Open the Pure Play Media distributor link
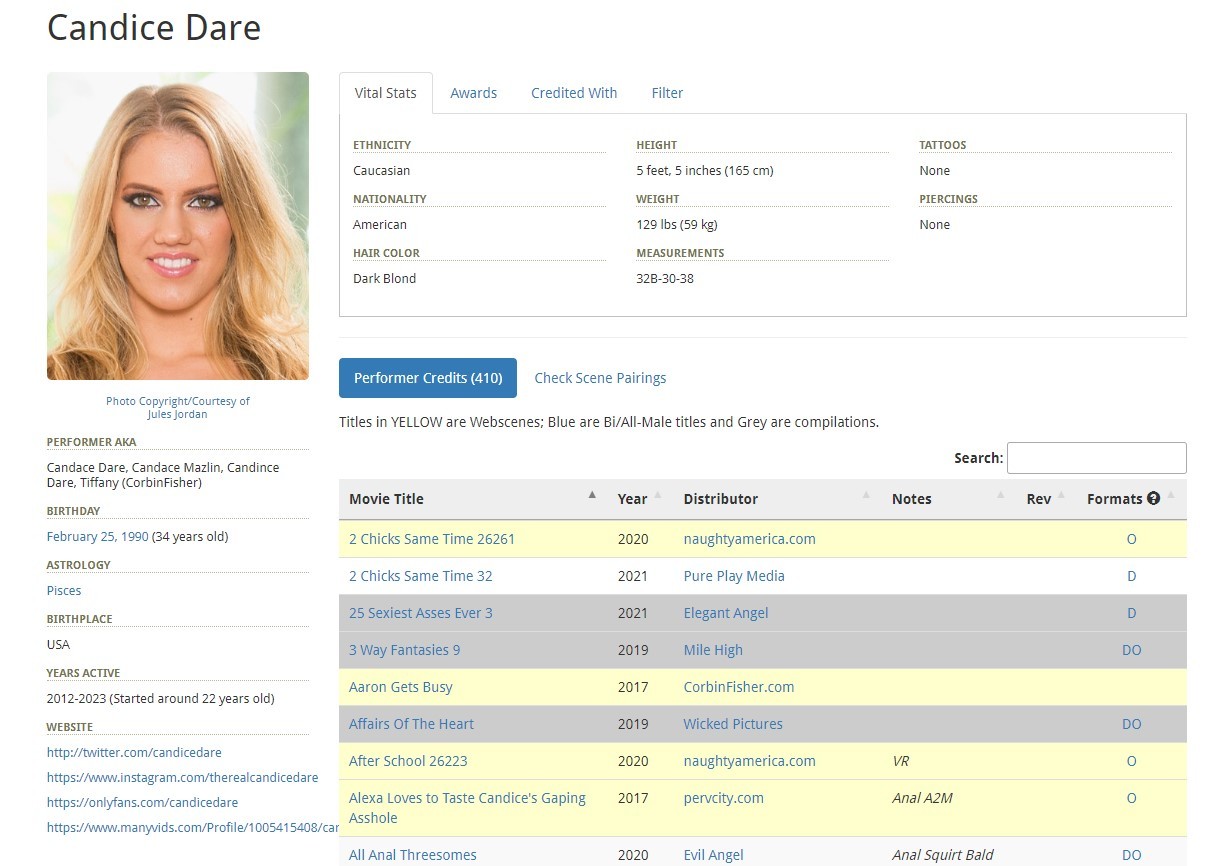 (734, 576)
